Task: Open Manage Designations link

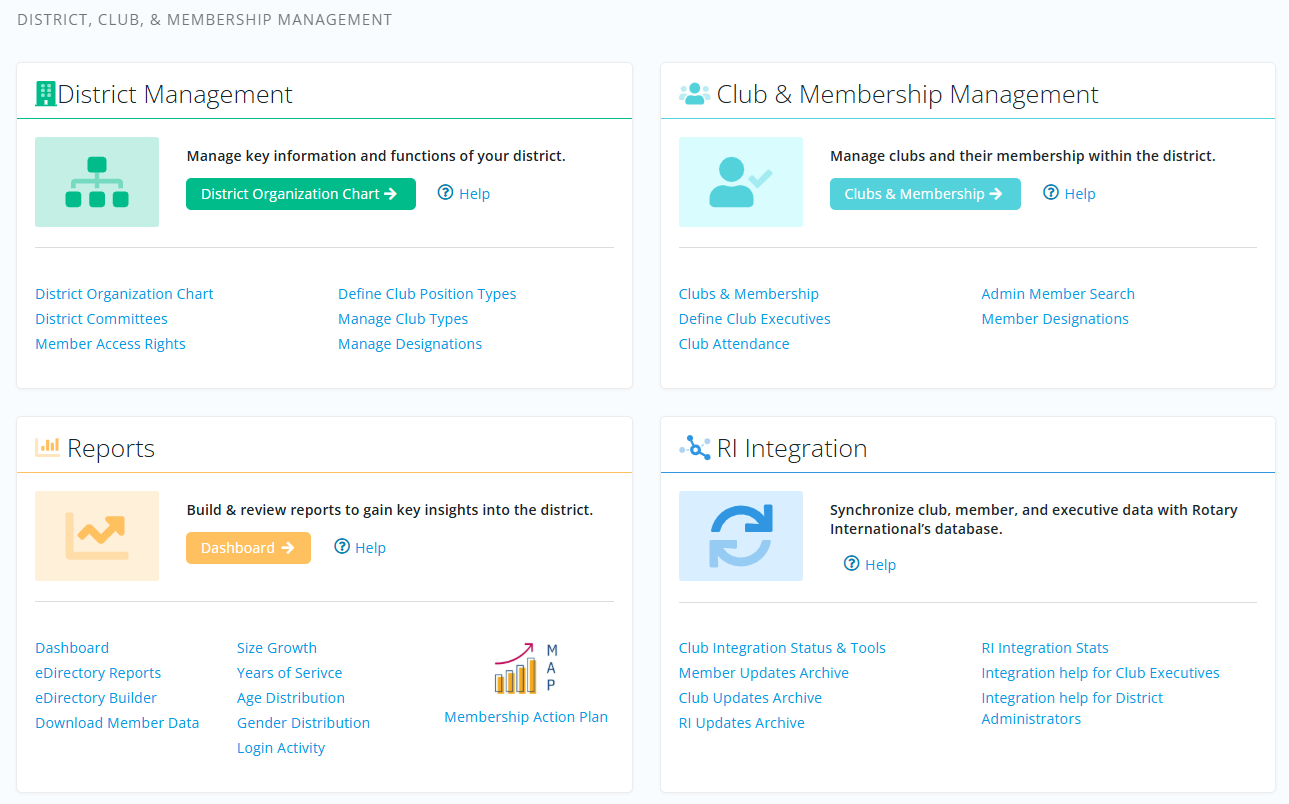Action: click(x=410, y=344)
